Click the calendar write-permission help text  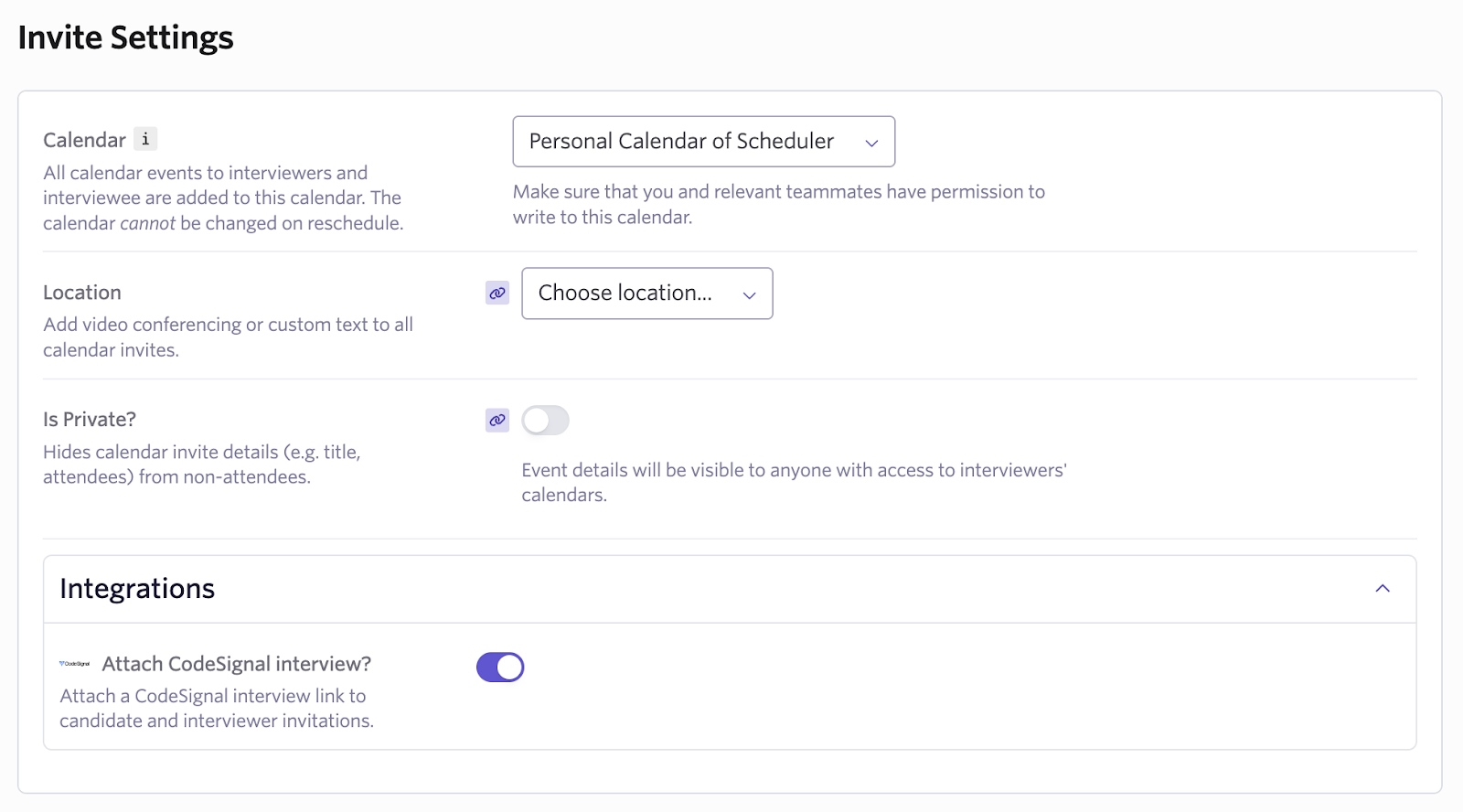point(779,205)
